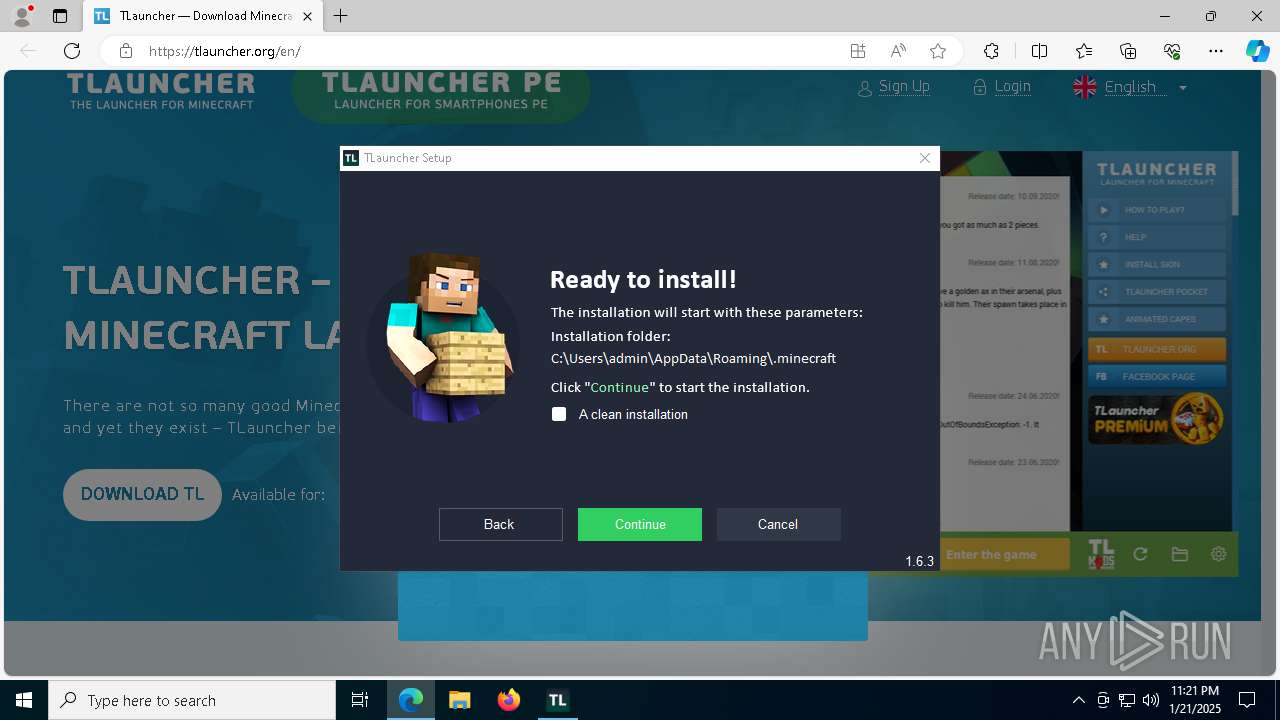Launch Firefox from taskbar
1280x720 pixels.
(x=509, y=700)
